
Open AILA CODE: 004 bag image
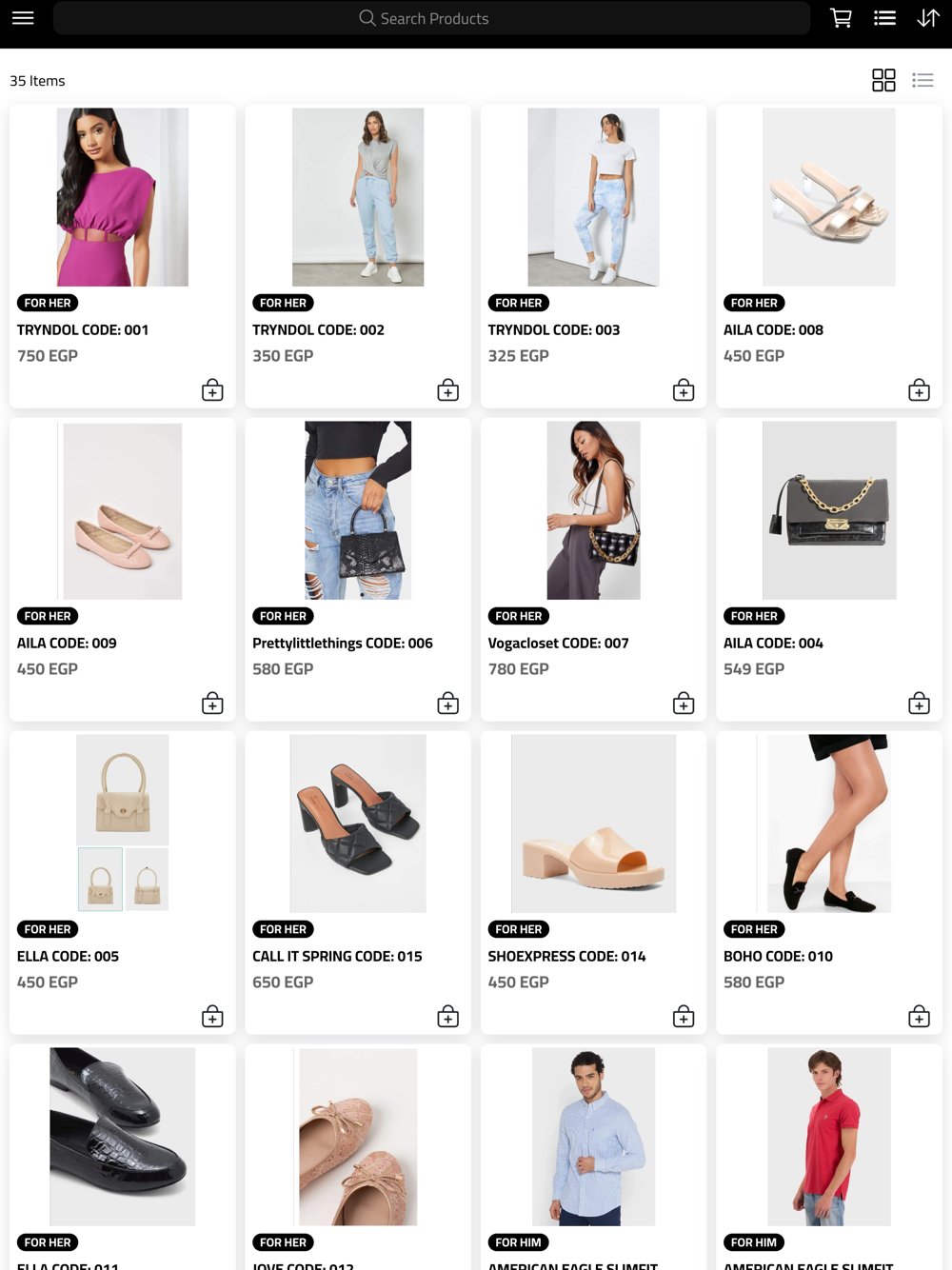pos(829,510)
